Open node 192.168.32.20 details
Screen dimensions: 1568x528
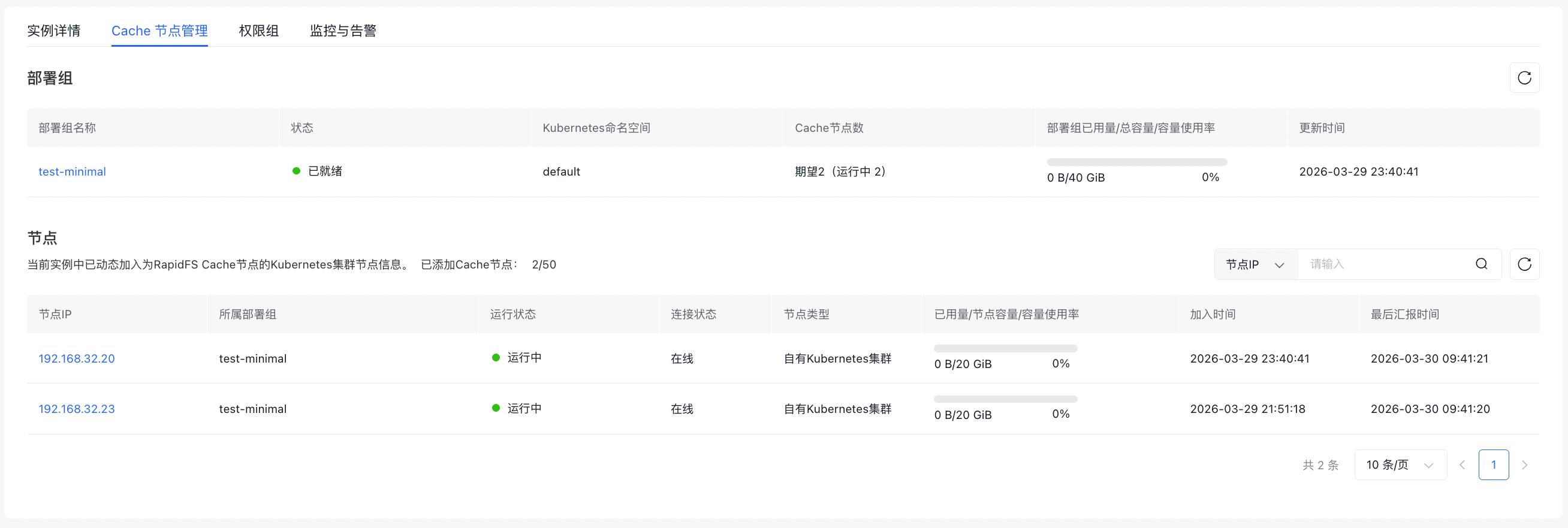pos(77,358)
